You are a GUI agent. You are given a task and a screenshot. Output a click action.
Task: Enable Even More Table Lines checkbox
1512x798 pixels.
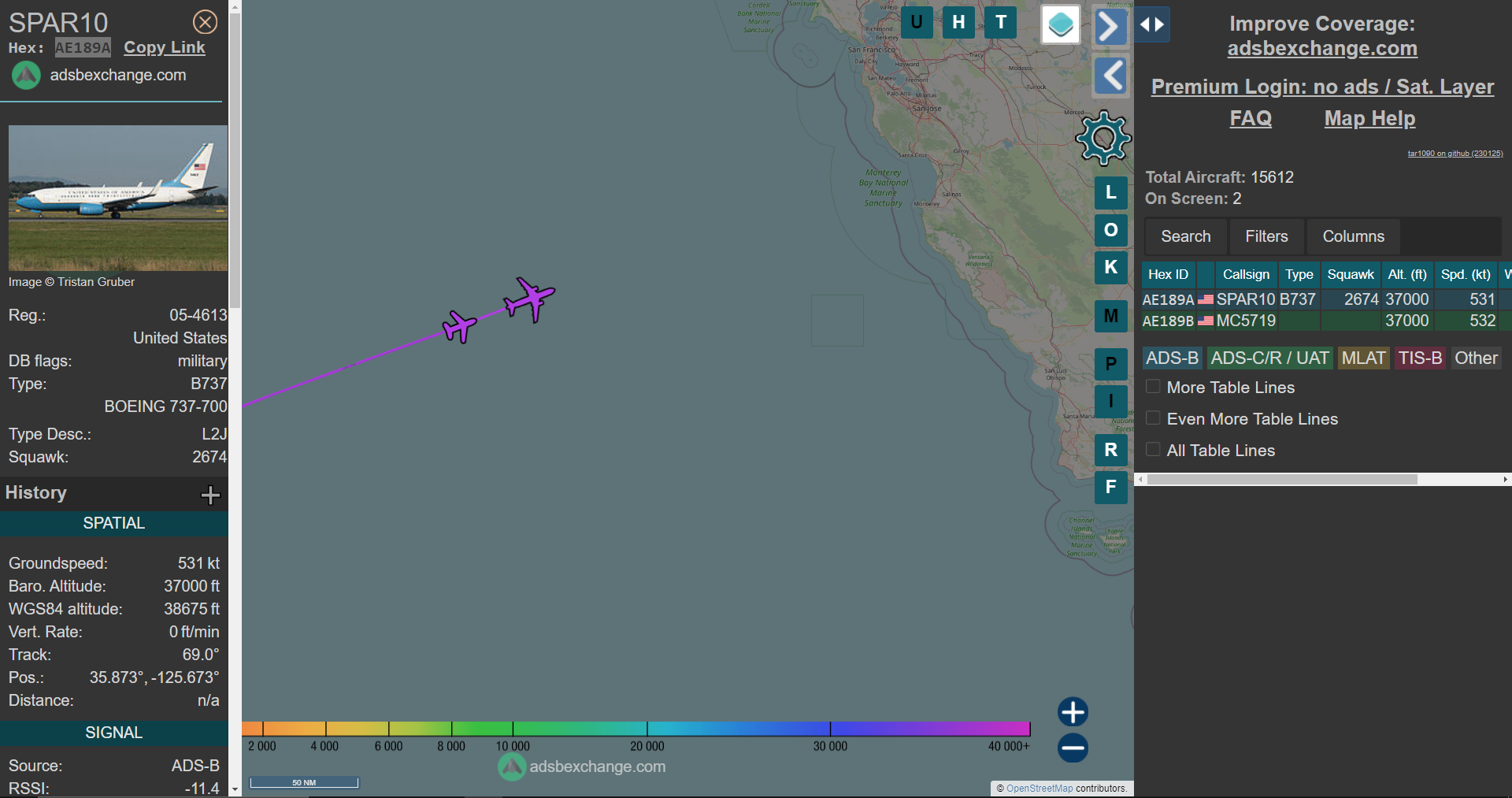click(1153, 418)
